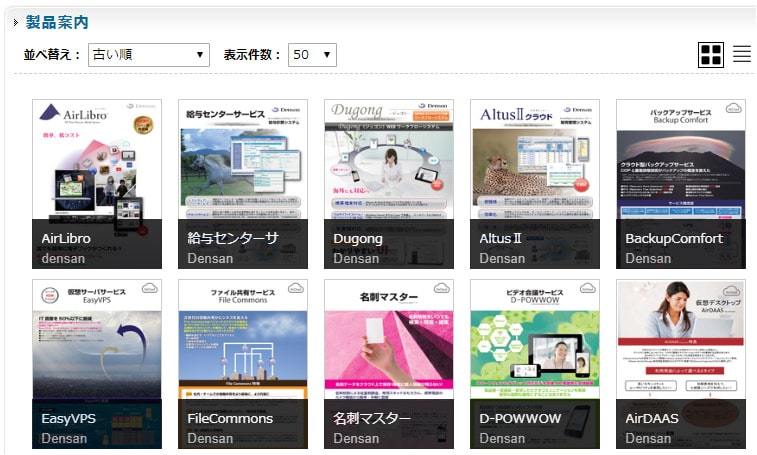Open the File Commons catalog thumbnail
The height and width of the screenshot is (455, 757).
243,364
